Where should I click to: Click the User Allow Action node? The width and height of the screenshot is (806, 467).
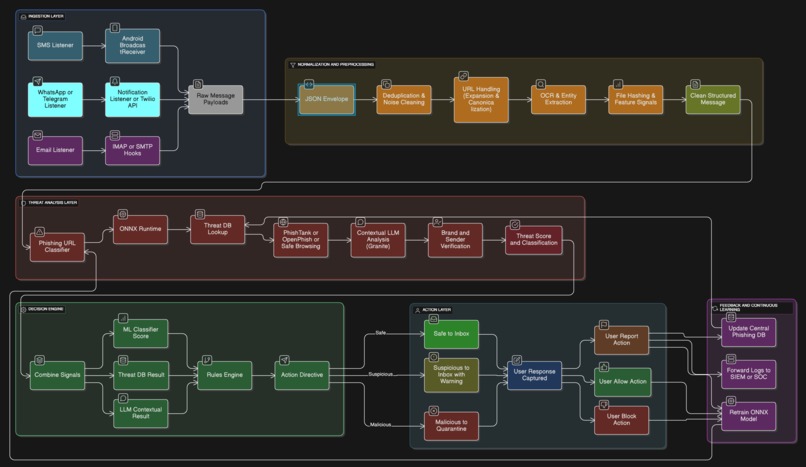(622, 382)
